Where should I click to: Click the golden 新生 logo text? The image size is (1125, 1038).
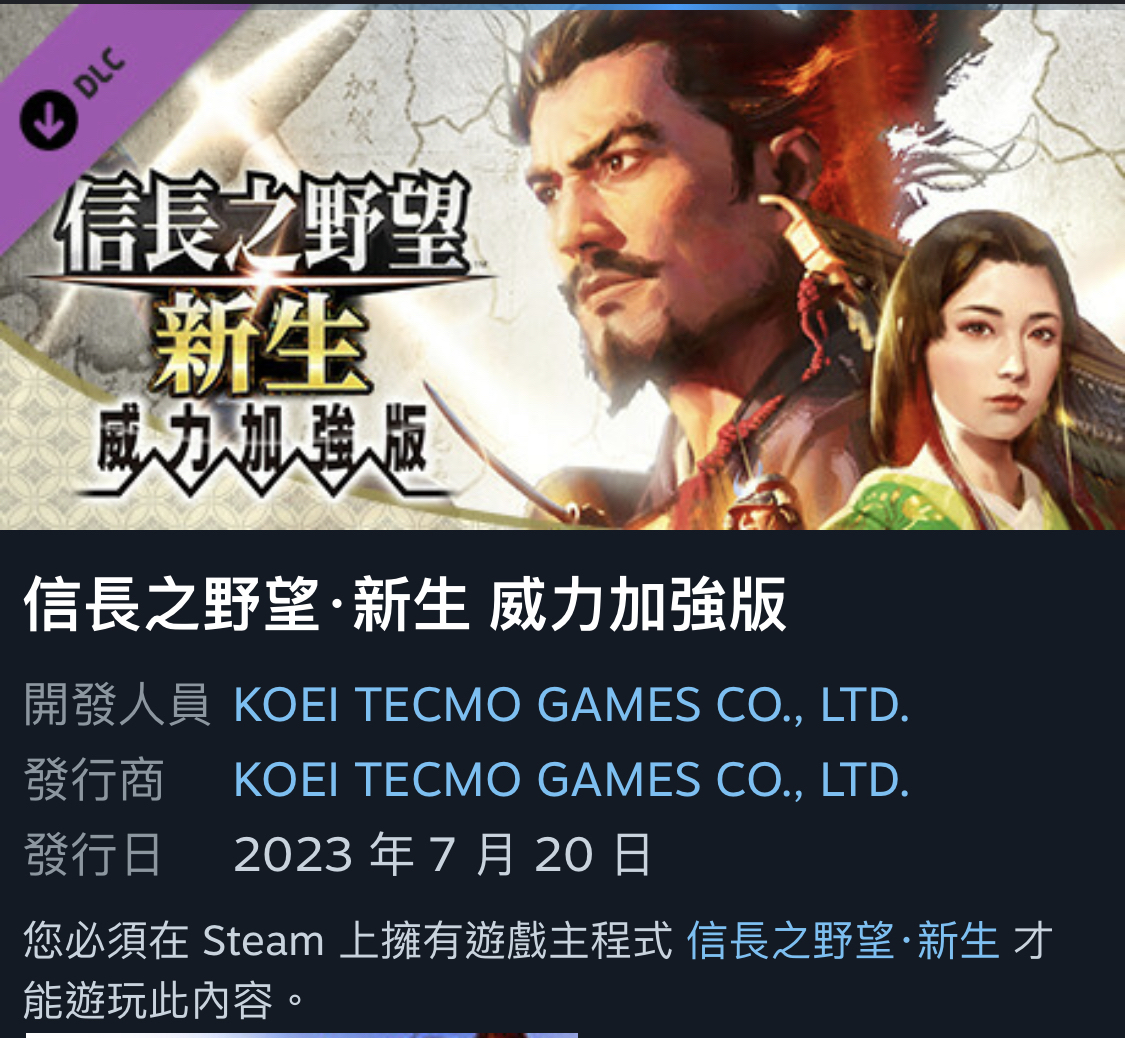(x=260, y=343)
